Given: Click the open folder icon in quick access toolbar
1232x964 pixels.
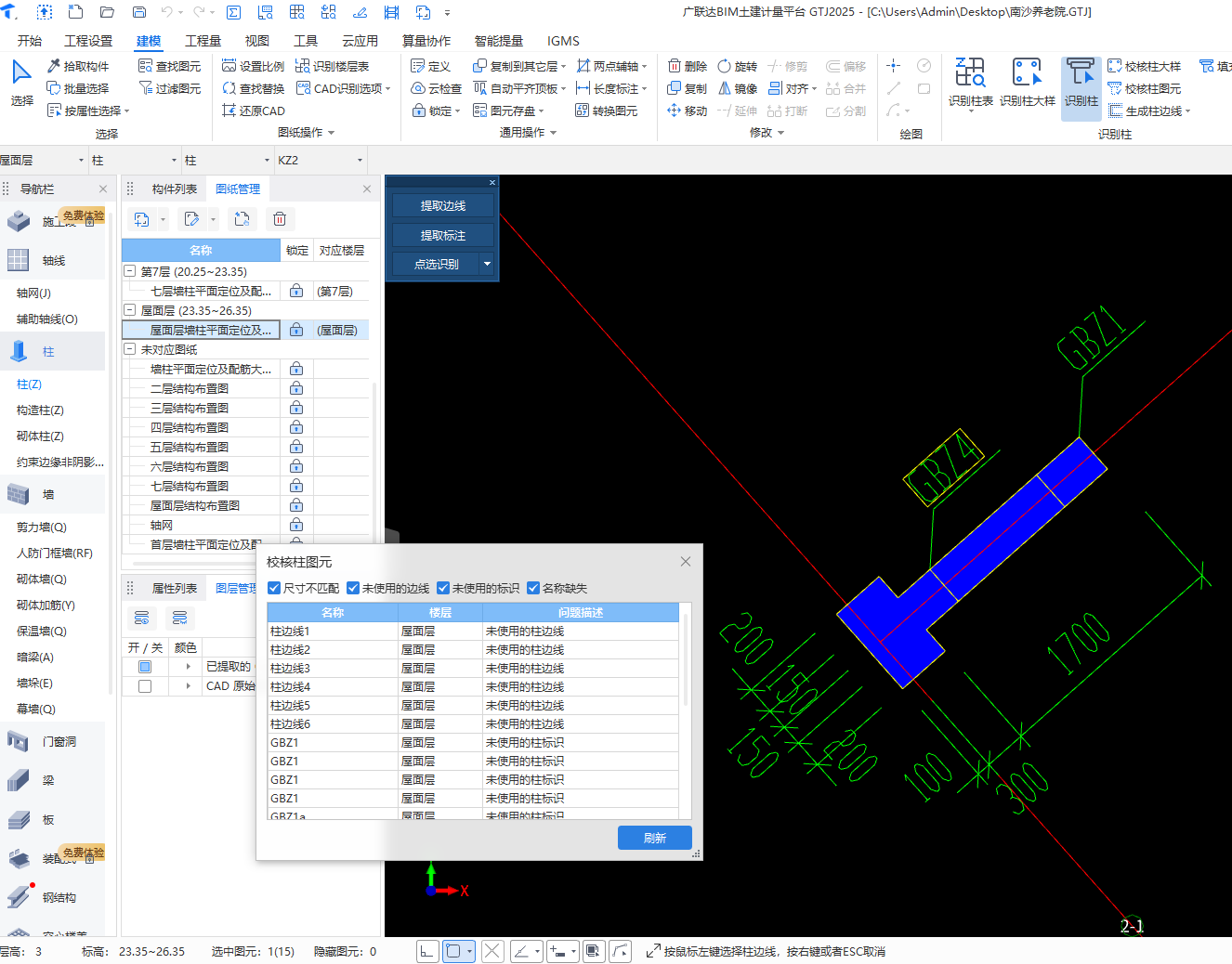Looking at the screenshot, I should click(107, 12).
